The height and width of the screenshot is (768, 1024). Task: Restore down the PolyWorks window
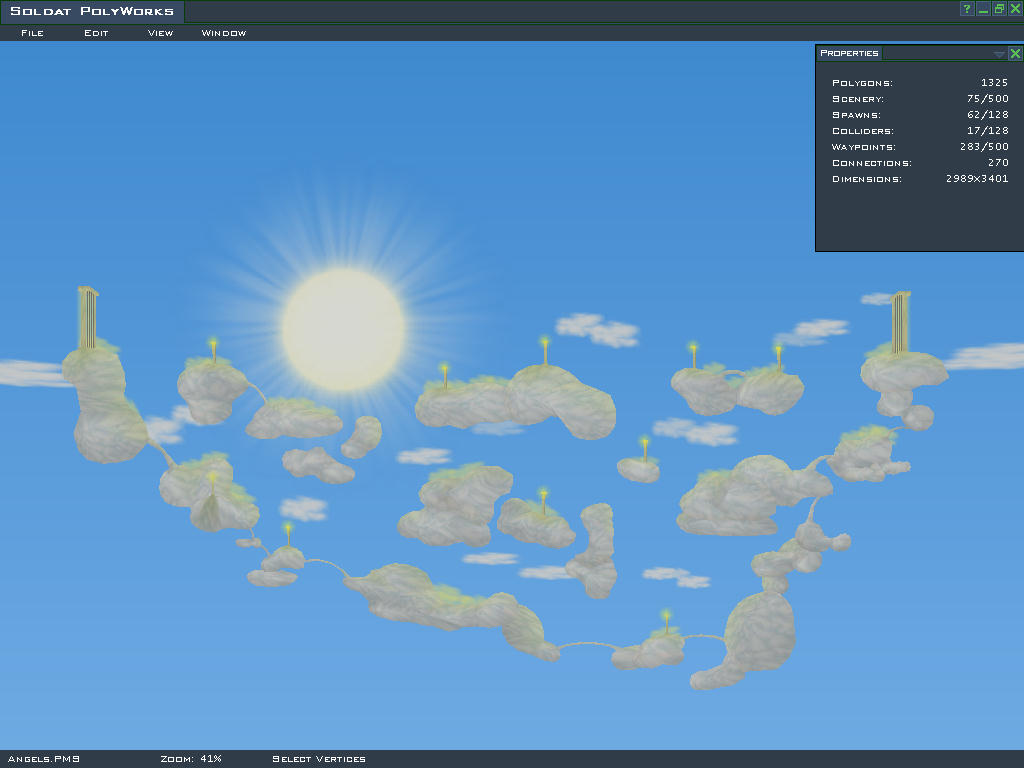tap(999, 9)
